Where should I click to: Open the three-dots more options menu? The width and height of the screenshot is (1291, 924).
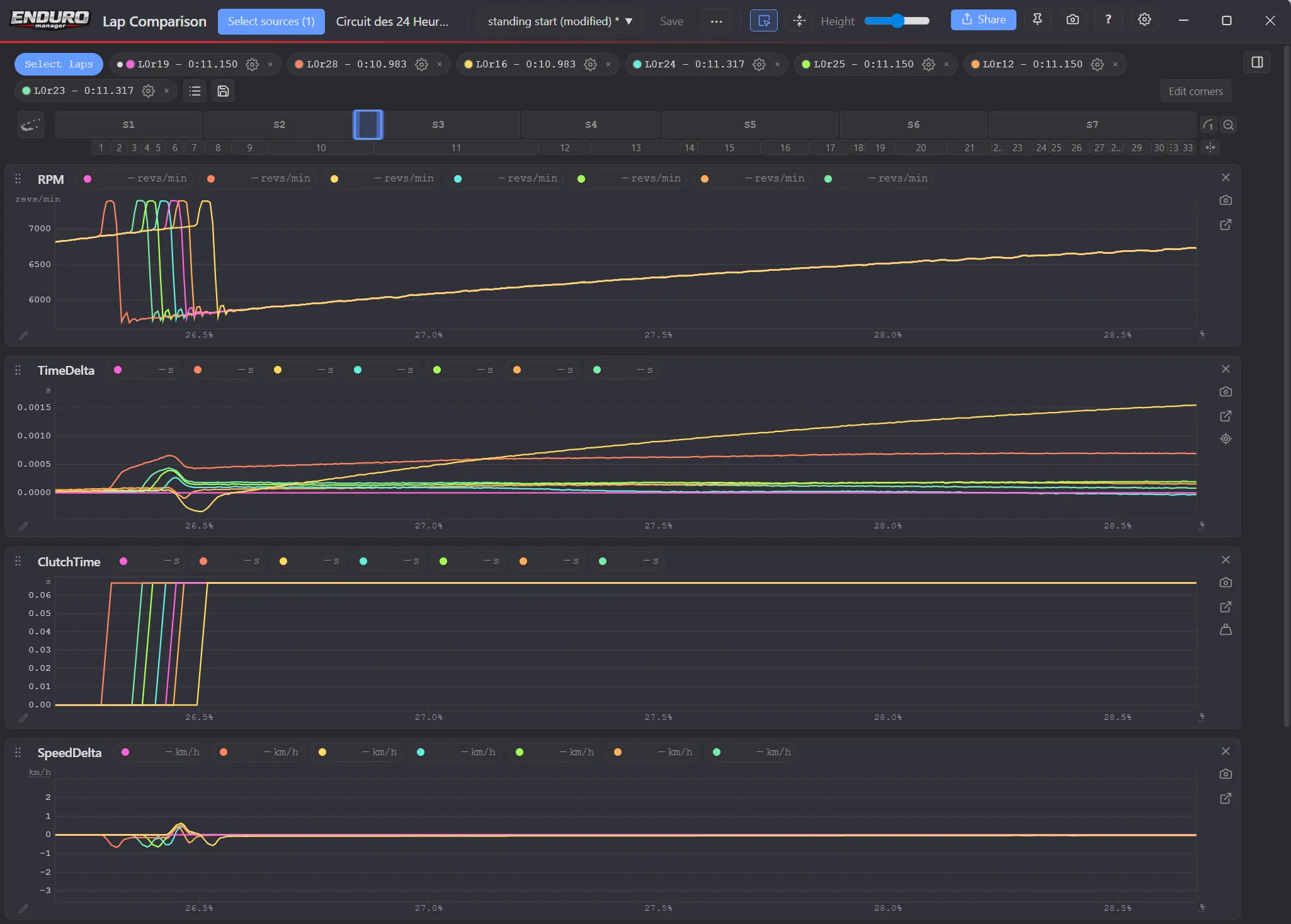click(716, 21)
